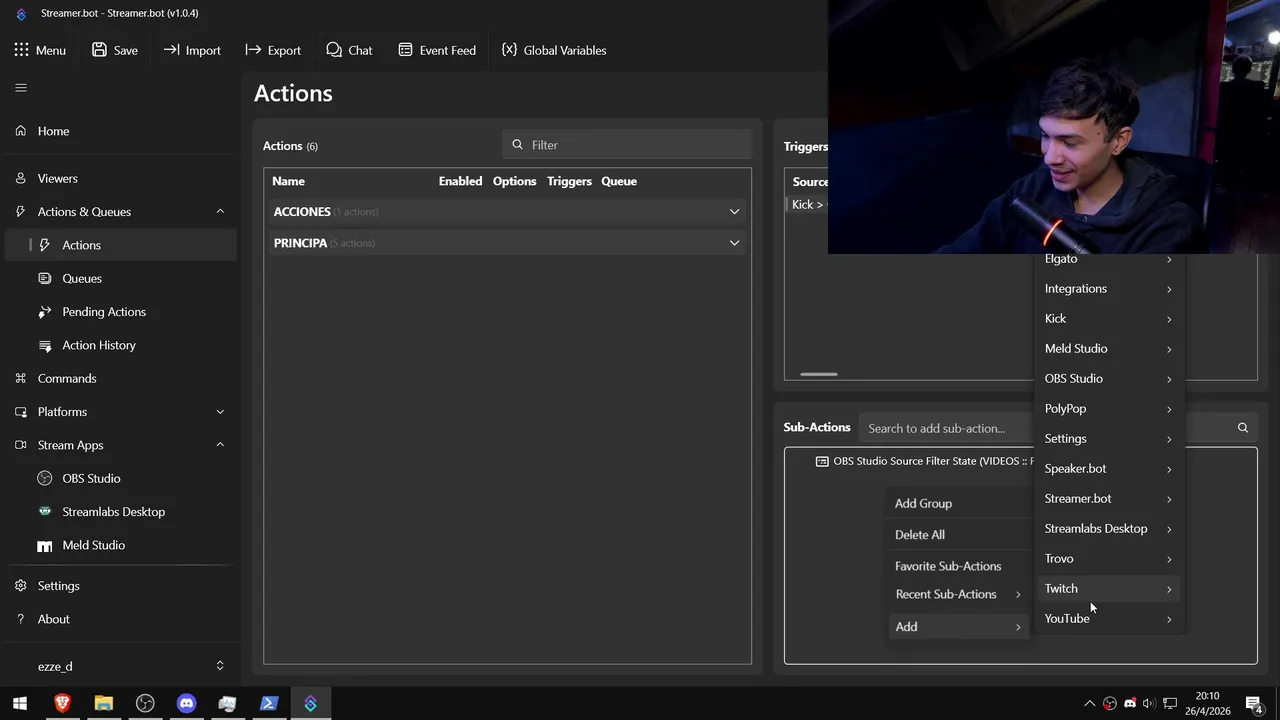This screenshot has width=1280, height=720.
Task: Click the Queues list icon
Action: (44, 278)
